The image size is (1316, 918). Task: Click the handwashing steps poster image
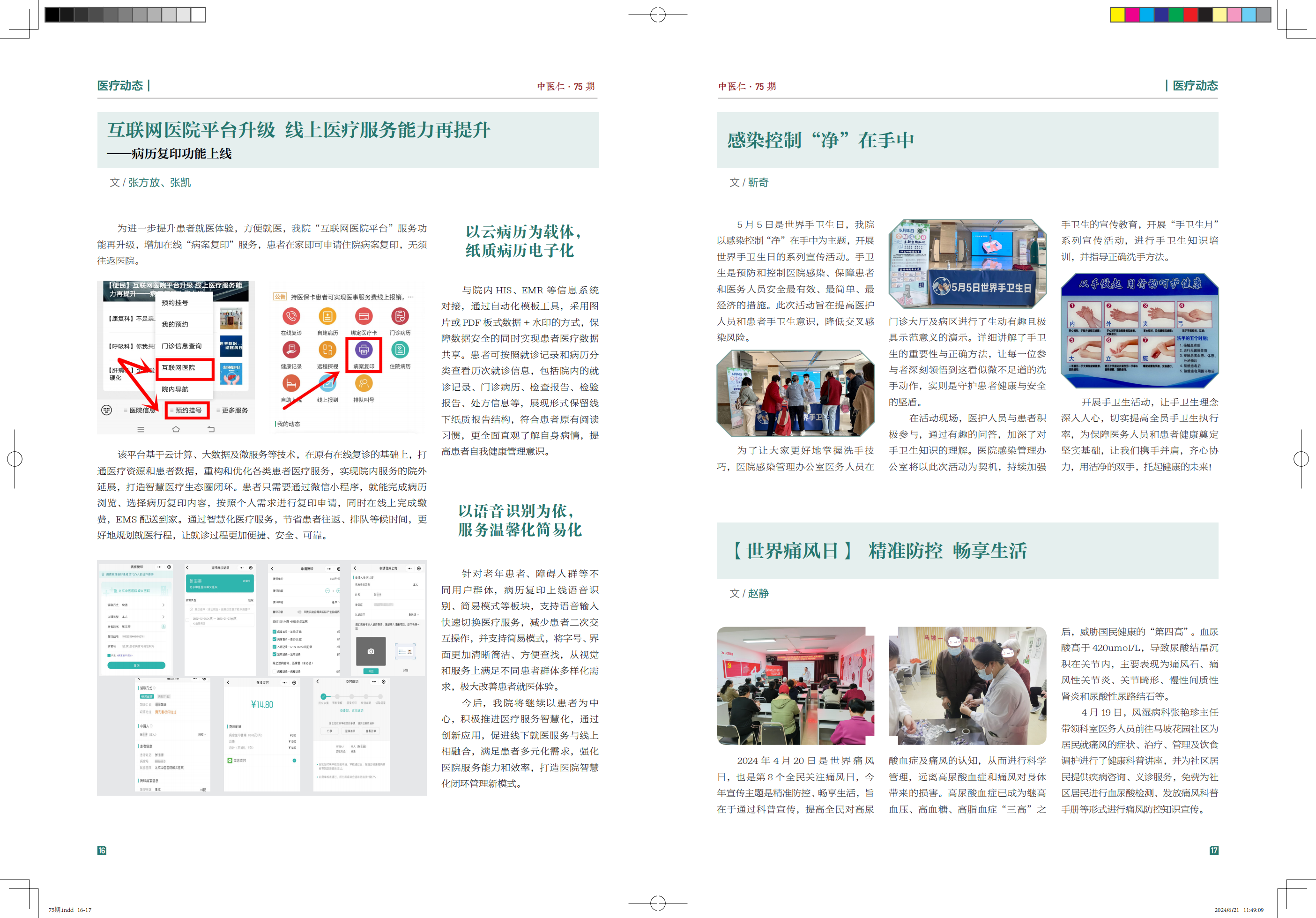click(x=1139, y=330)
